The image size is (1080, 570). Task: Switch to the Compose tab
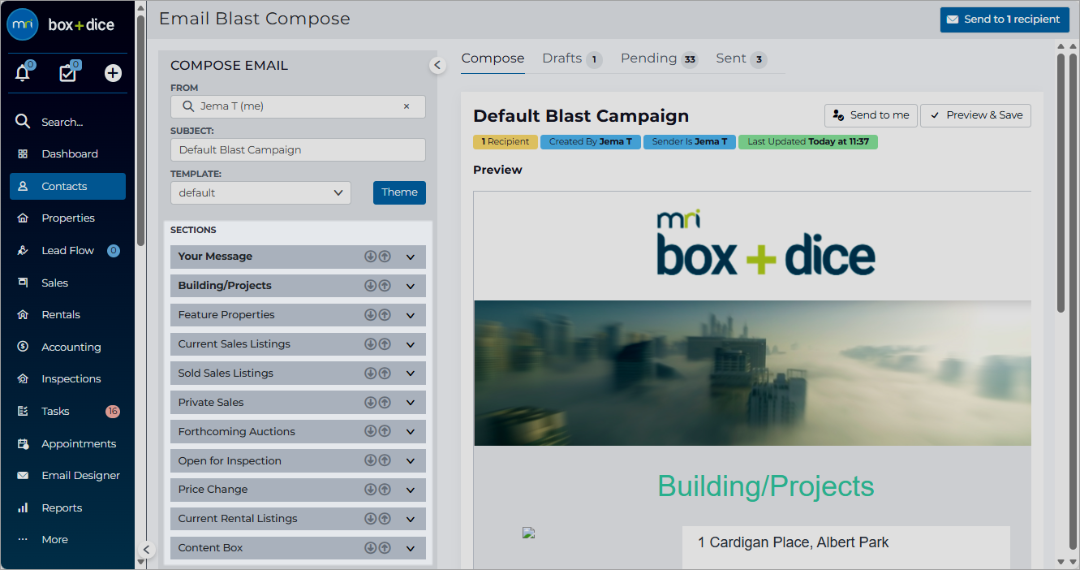(x=492, y=59)
